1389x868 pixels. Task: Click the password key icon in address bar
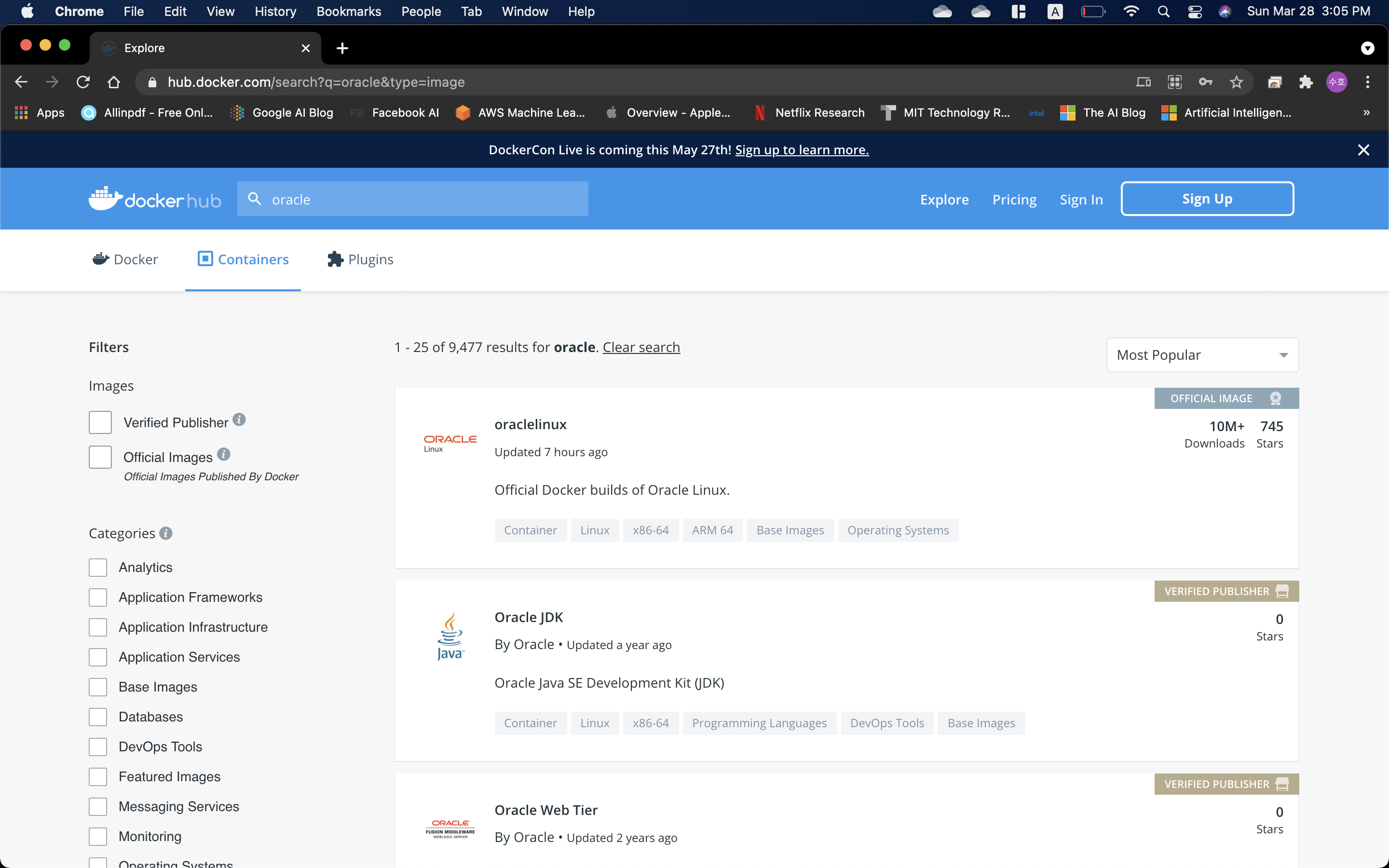1205,82
